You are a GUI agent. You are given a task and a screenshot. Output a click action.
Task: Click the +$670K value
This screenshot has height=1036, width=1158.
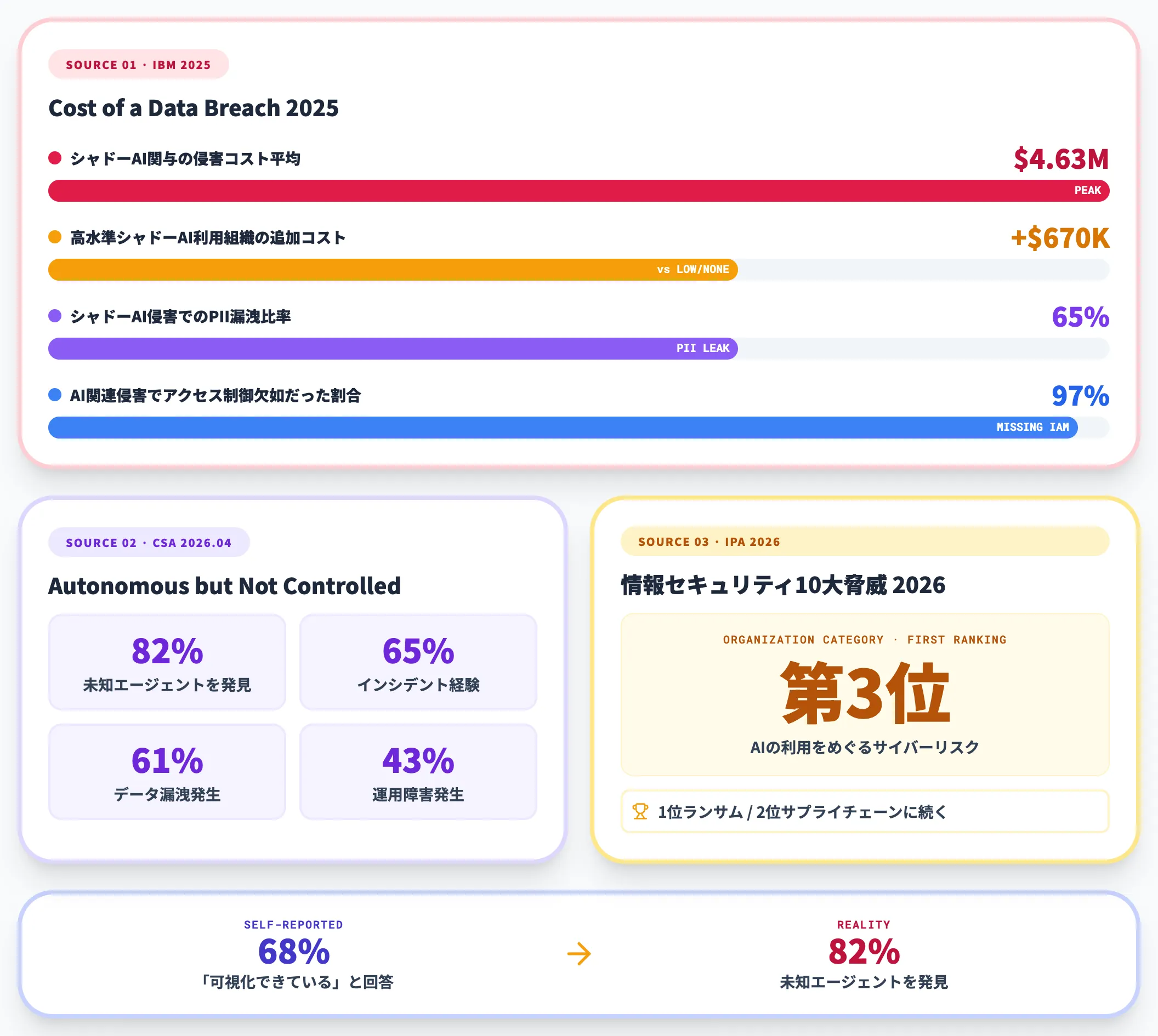[1060, 238]
